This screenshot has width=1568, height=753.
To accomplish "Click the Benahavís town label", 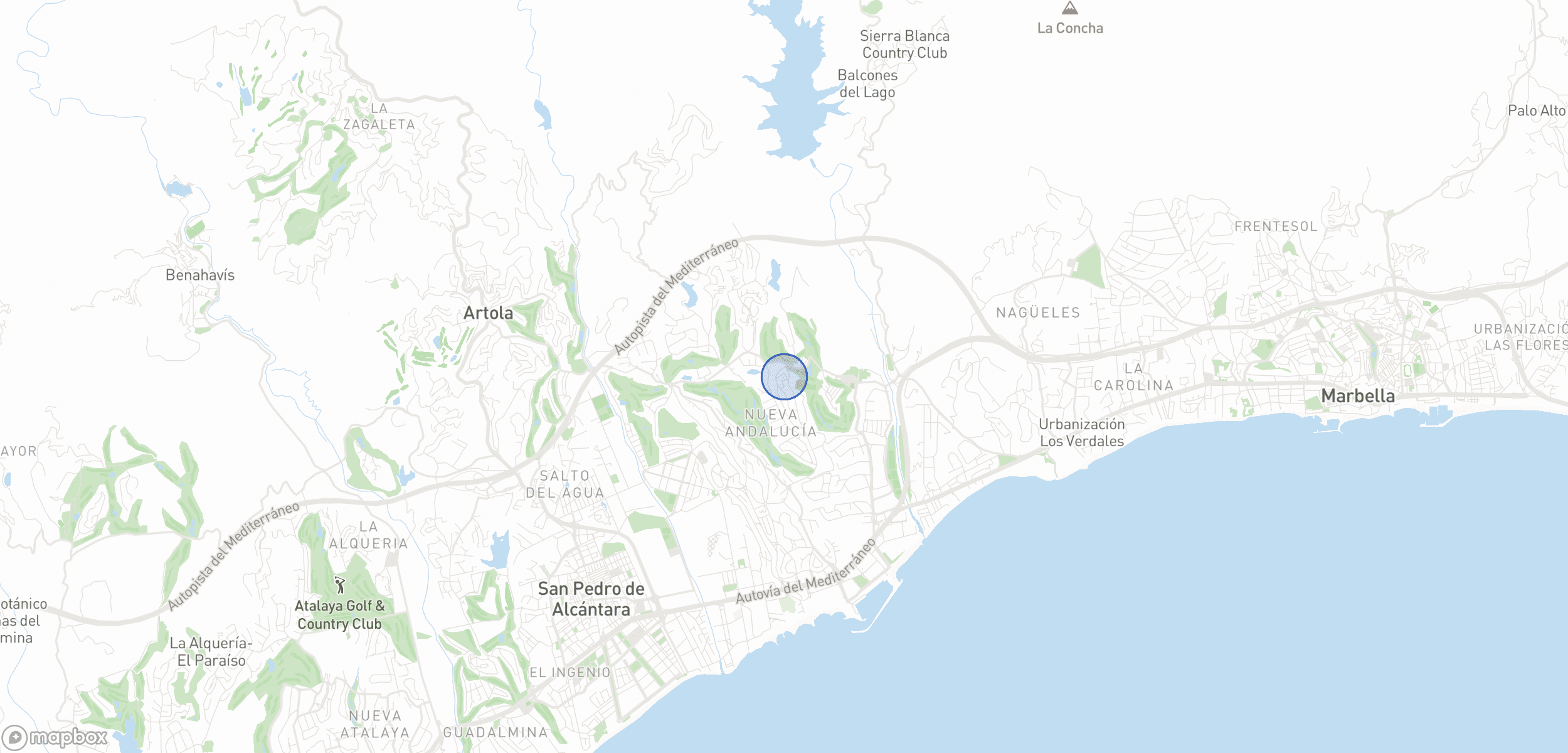I will pos(200,275).
